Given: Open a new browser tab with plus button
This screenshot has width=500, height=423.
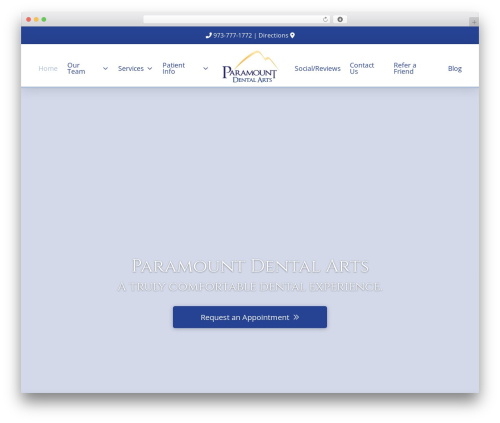Looking at the screenshot, I should pos(474,22).
